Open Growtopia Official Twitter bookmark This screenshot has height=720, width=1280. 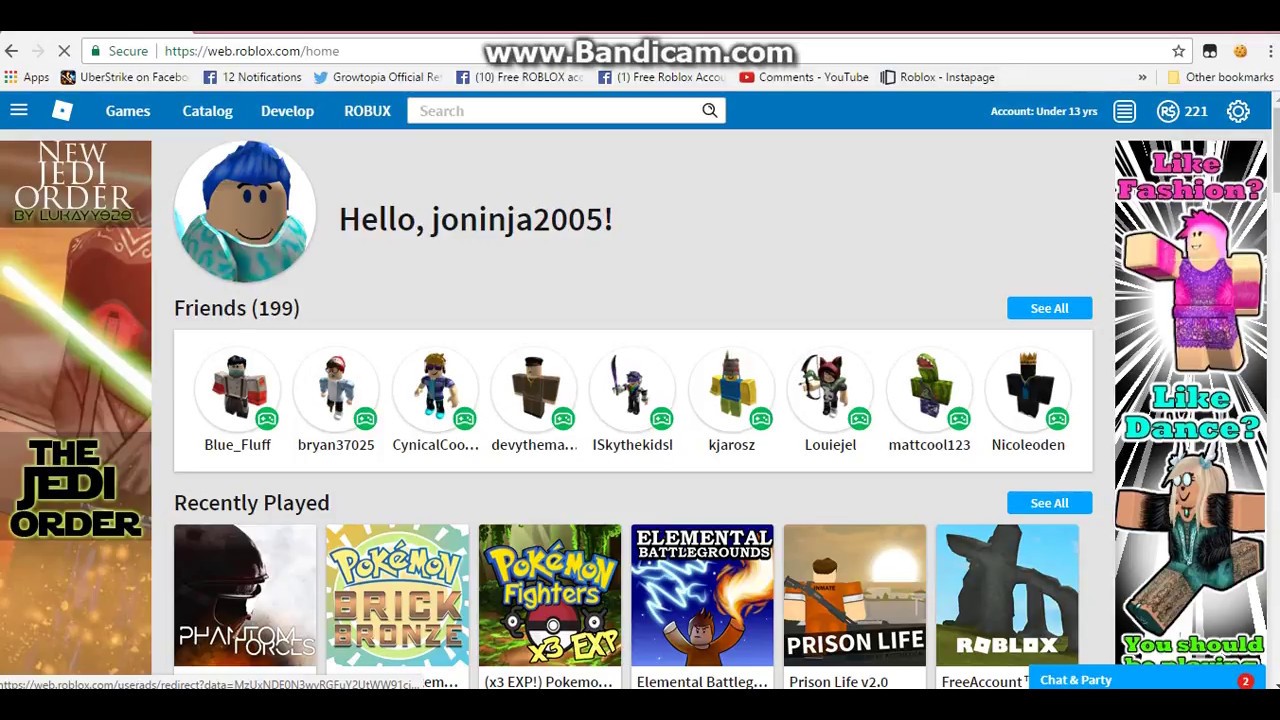pyautogui.click(x=377, y=77)
